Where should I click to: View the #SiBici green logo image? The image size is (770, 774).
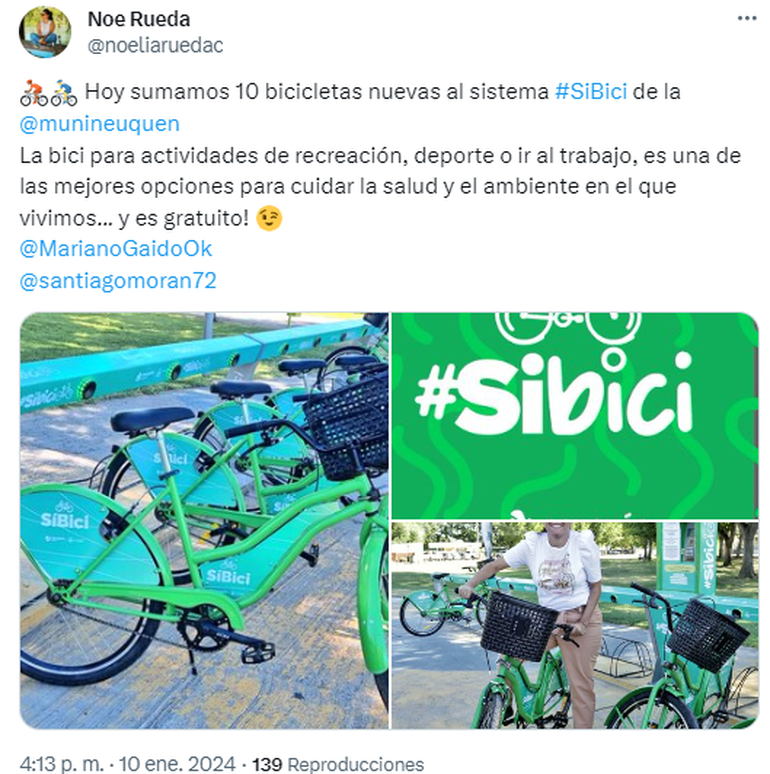[575, 416]
